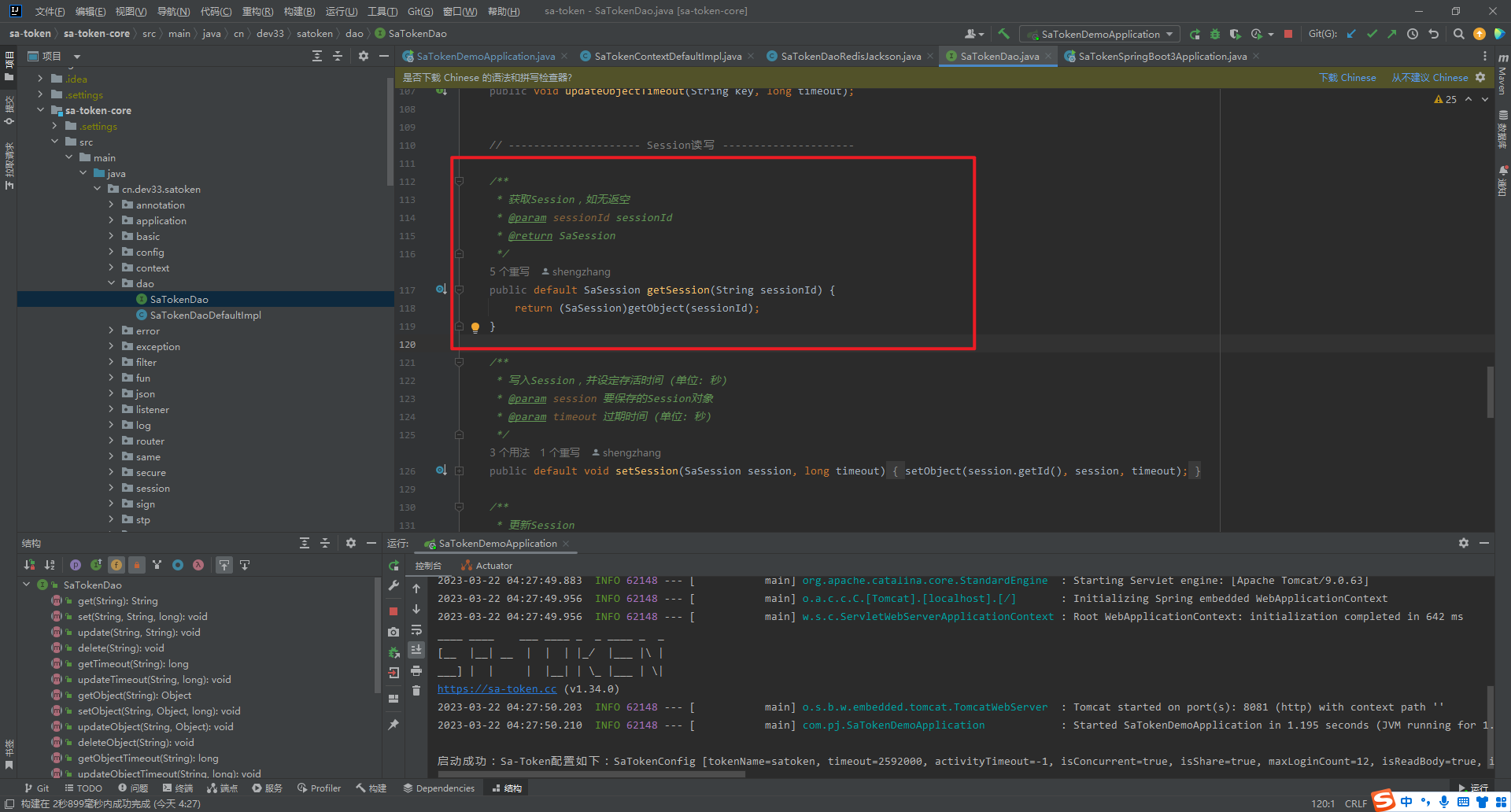
Task: Click the console horizontal scrollbar
Action: pyautogui.click(x=590, y=774)
